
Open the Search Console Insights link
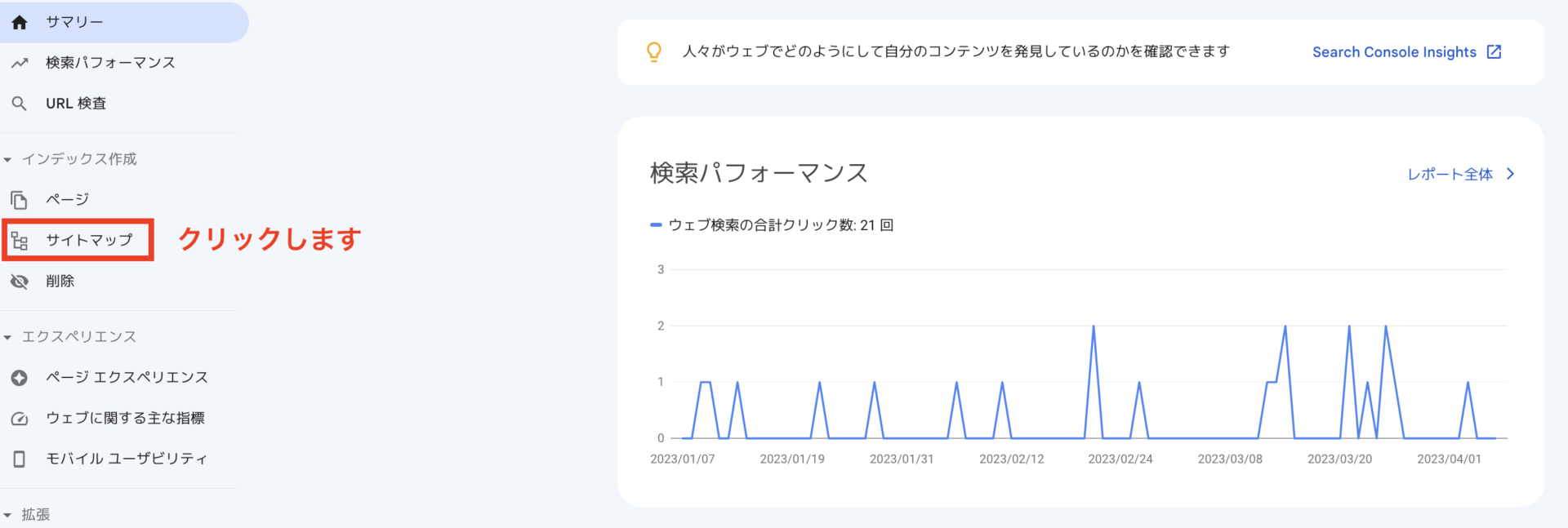[x=1394, y=52]
